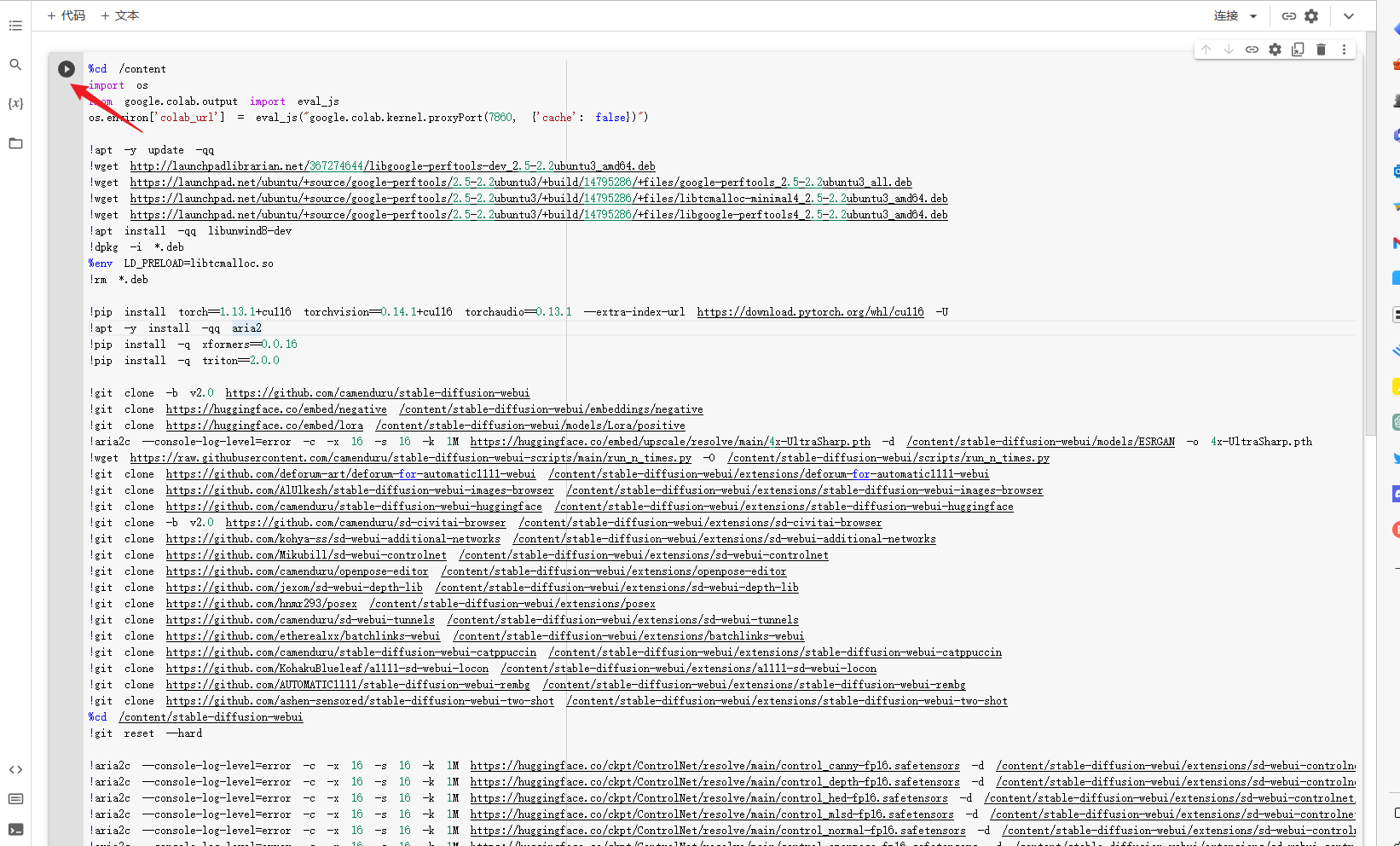Add a code cell with + 代码
Screen dimensions: 1400x846
tap(66, 15)
